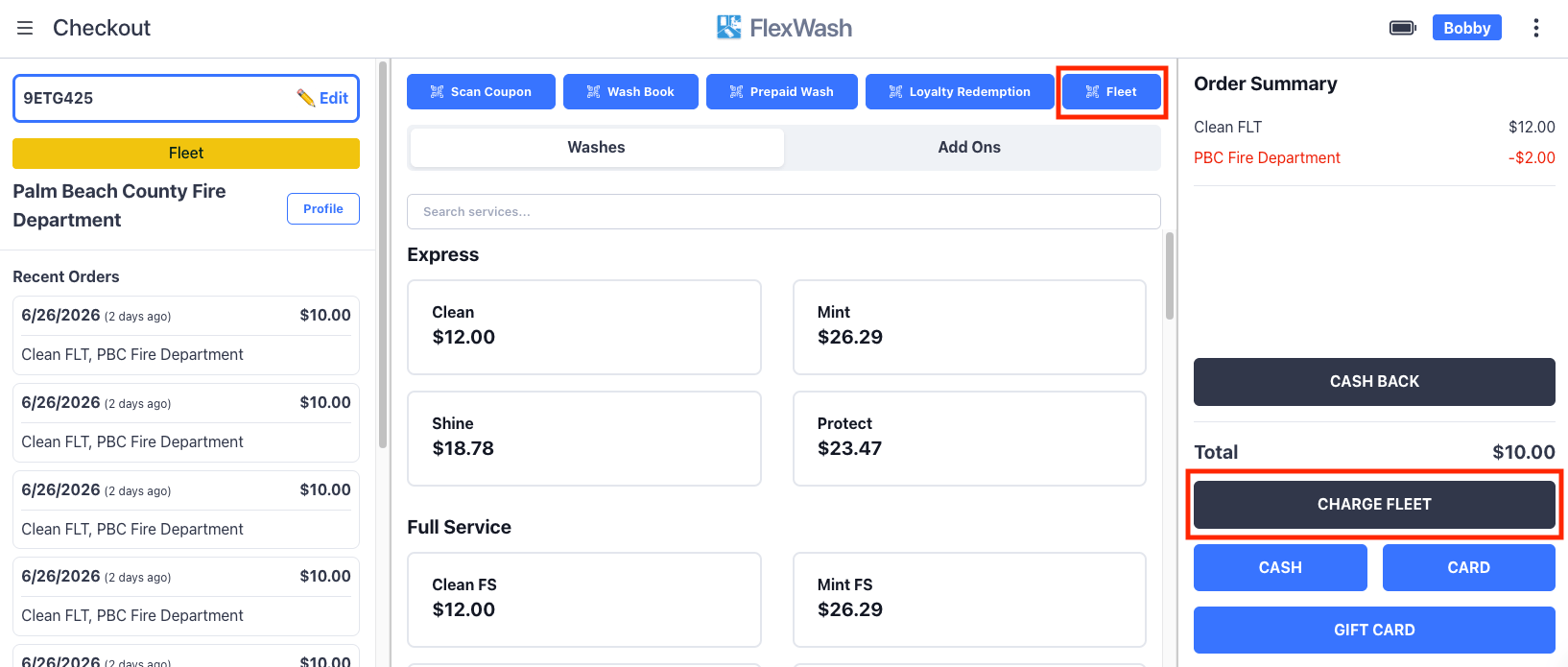
Task: Select the Clean FS full service wash
Action: click(584, 600)
